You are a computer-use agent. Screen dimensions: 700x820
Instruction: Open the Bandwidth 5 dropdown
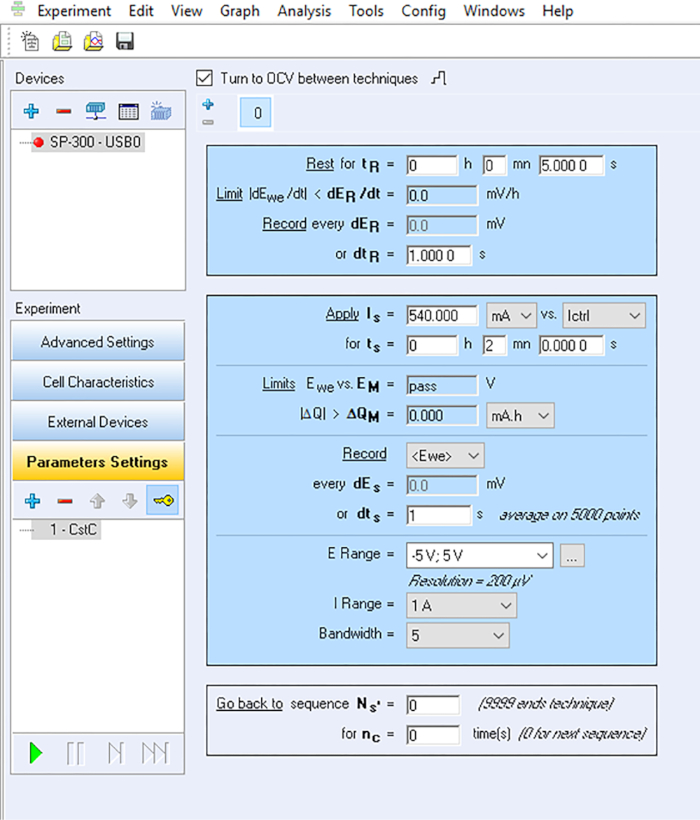point(457,635)
